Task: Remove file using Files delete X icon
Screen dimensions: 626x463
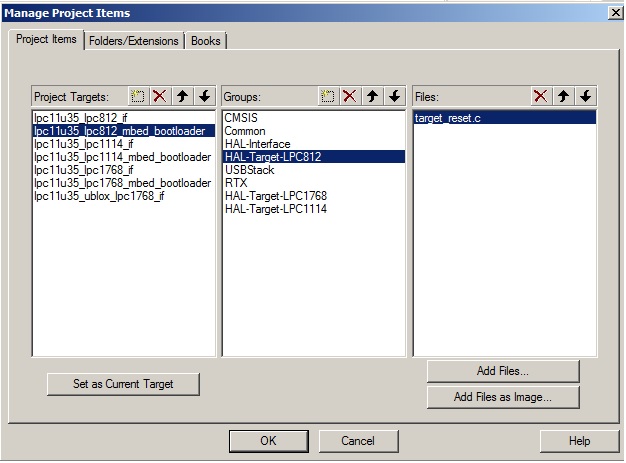Action: (x=541, y=96)
